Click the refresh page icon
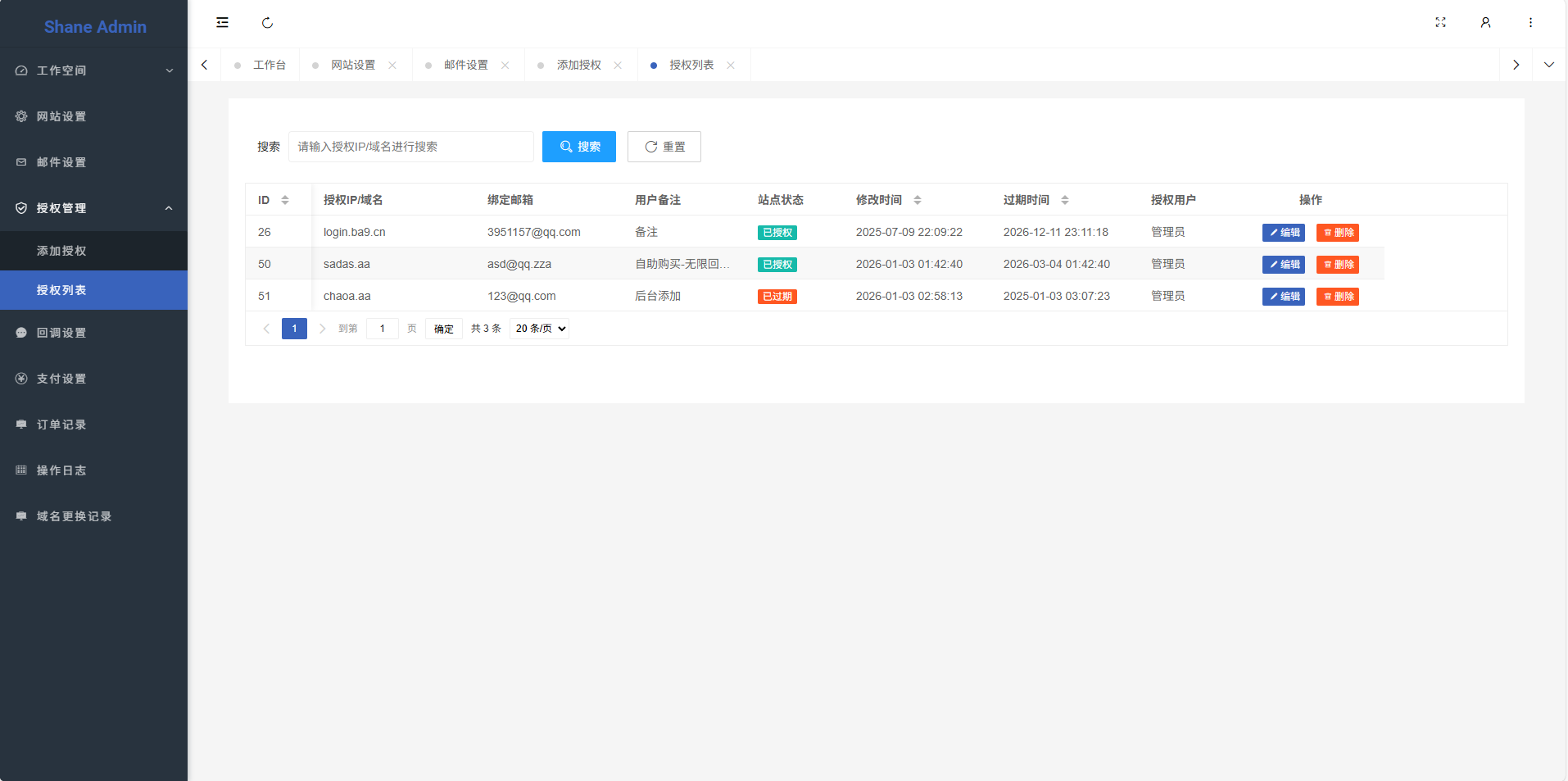The height and width of the screenshot is (781, 1568). (267, 23)
